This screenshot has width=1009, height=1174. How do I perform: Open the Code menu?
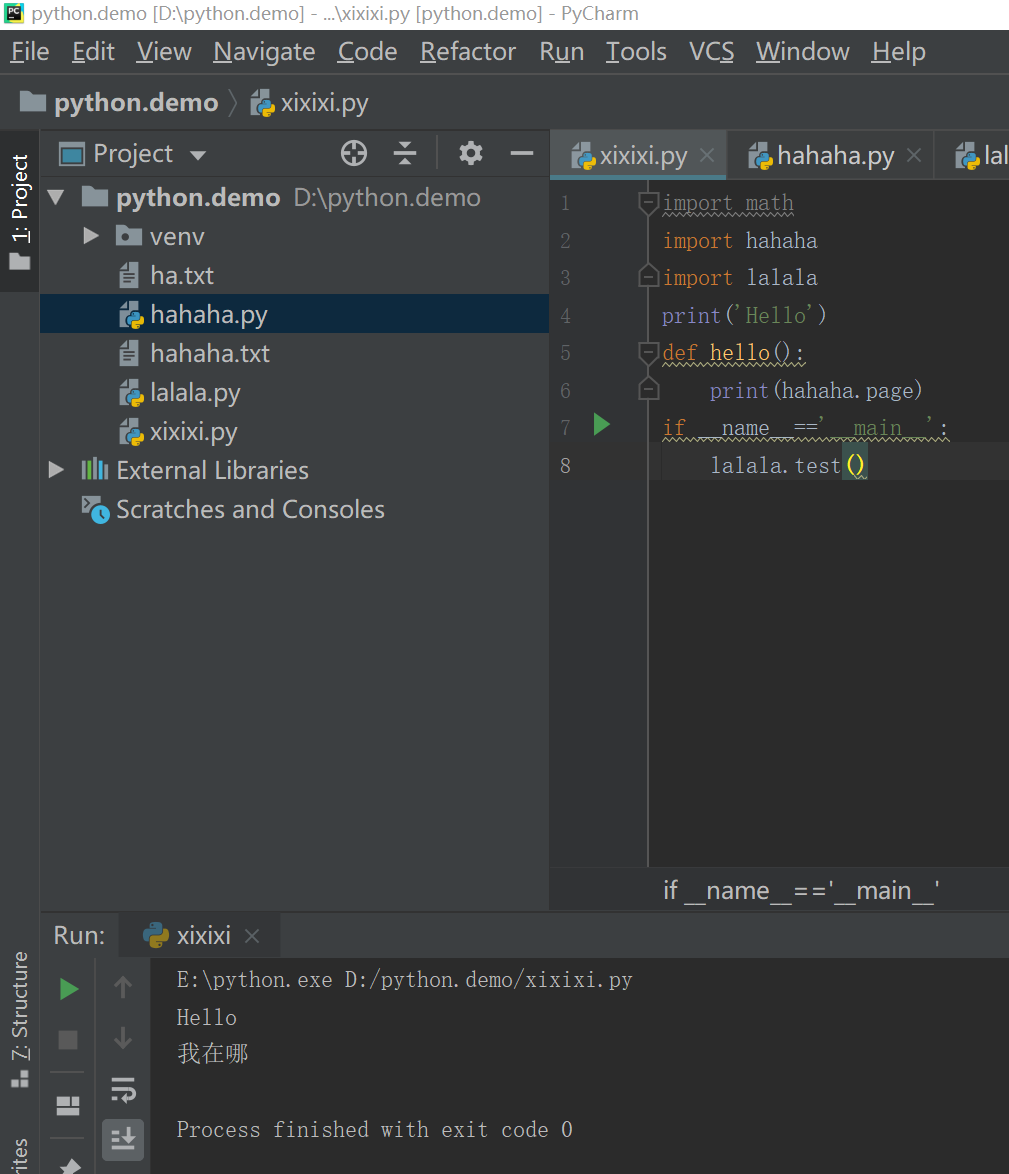pos(367,52)
